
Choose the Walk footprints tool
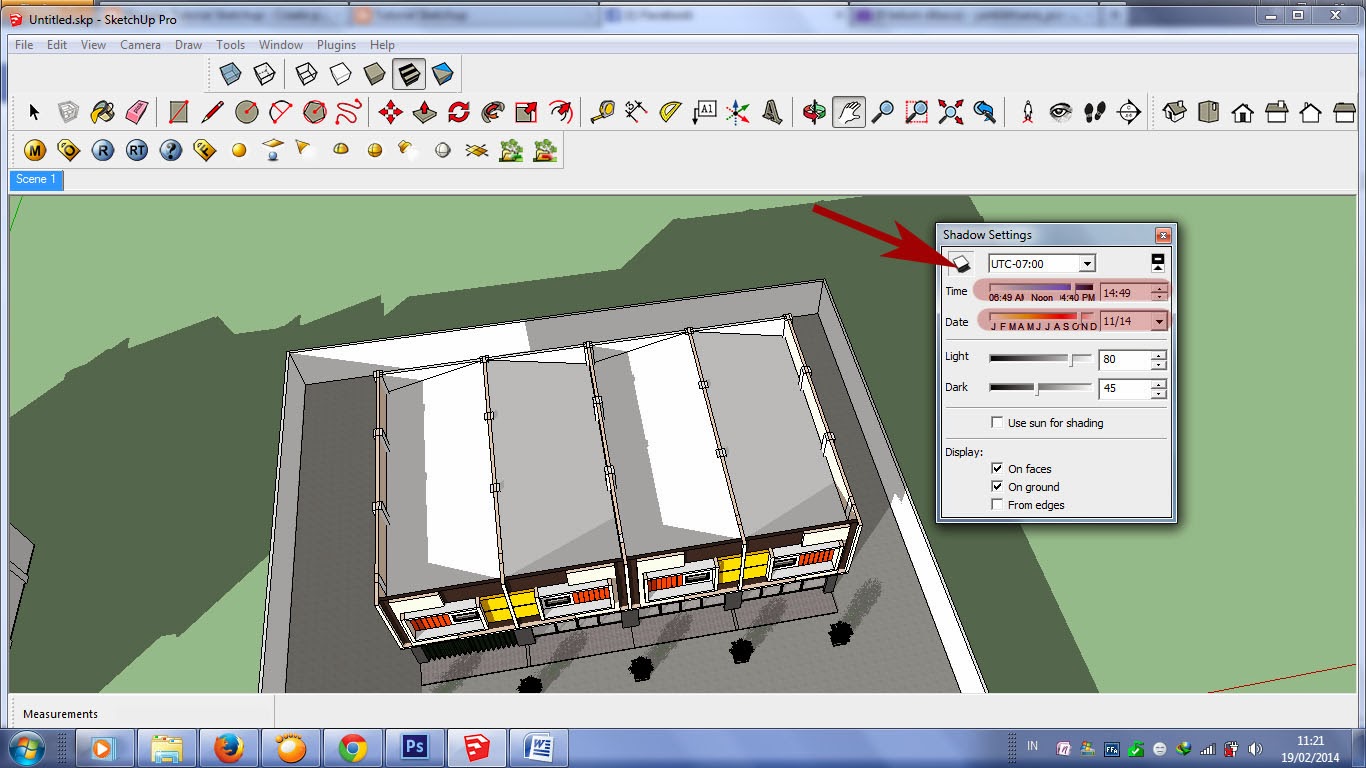[x=1094, y=112]
